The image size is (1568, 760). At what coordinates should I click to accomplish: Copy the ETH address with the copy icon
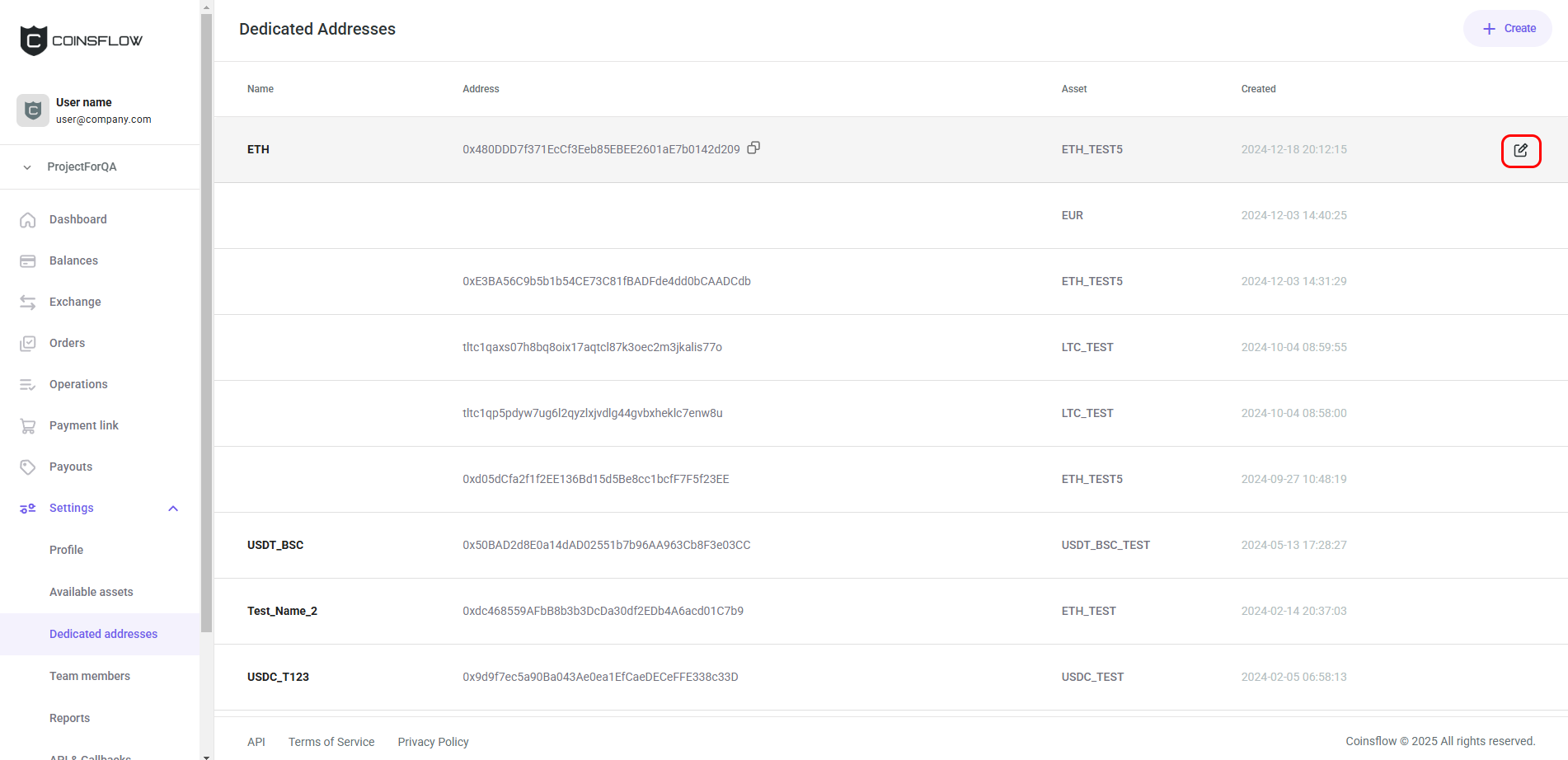point(753,148)
